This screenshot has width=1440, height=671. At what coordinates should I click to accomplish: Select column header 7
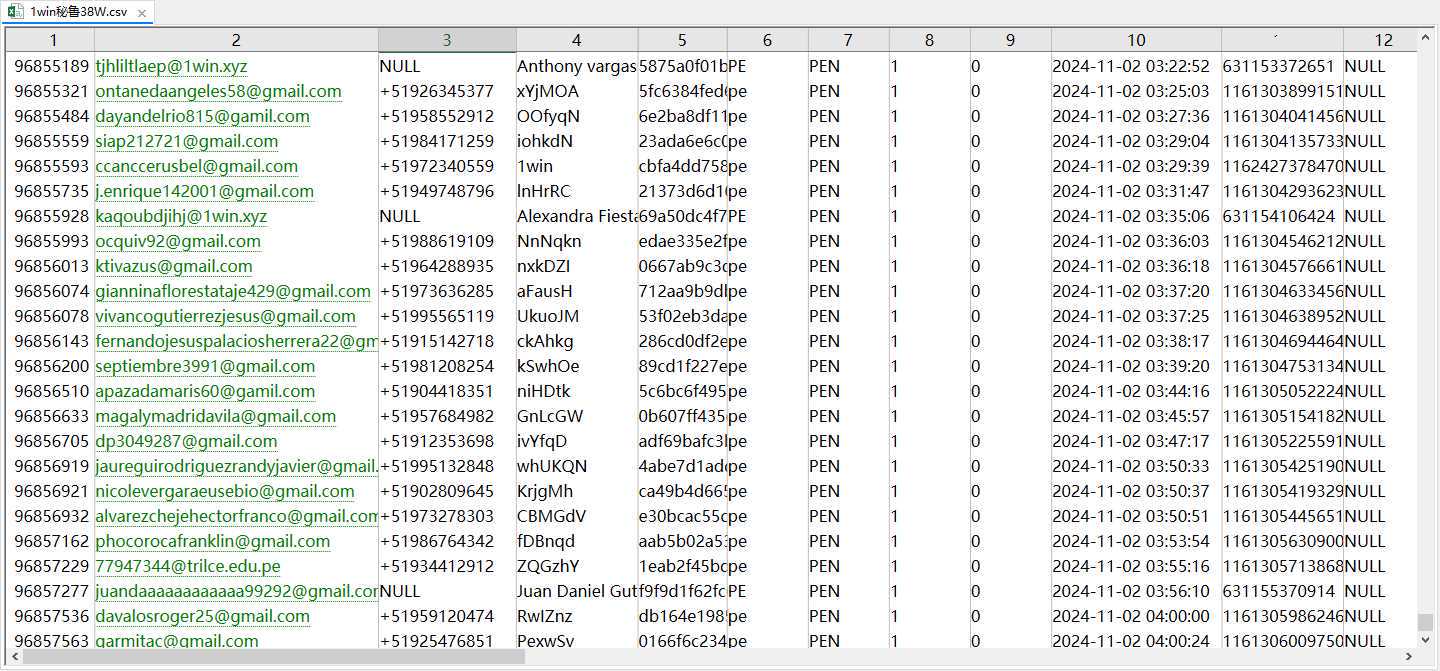click(848, 40)
